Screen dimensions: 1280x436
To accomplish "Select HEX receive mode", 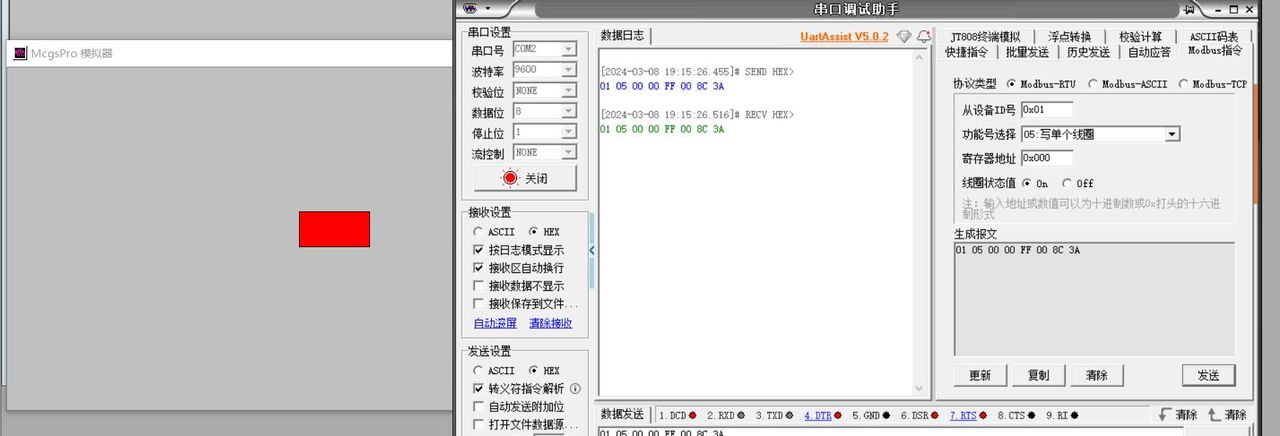I will [532, 232].
